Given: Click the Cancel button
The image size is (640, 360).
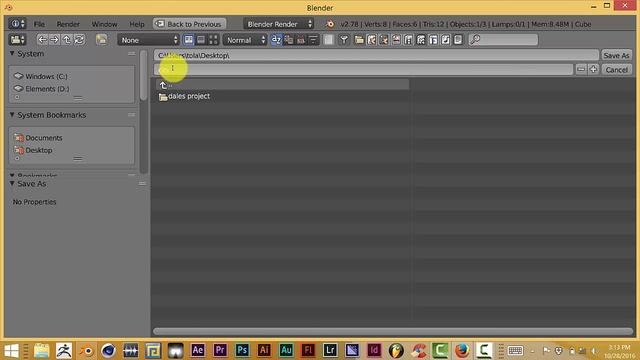Looking at the screenshot, I should point(616,69).
